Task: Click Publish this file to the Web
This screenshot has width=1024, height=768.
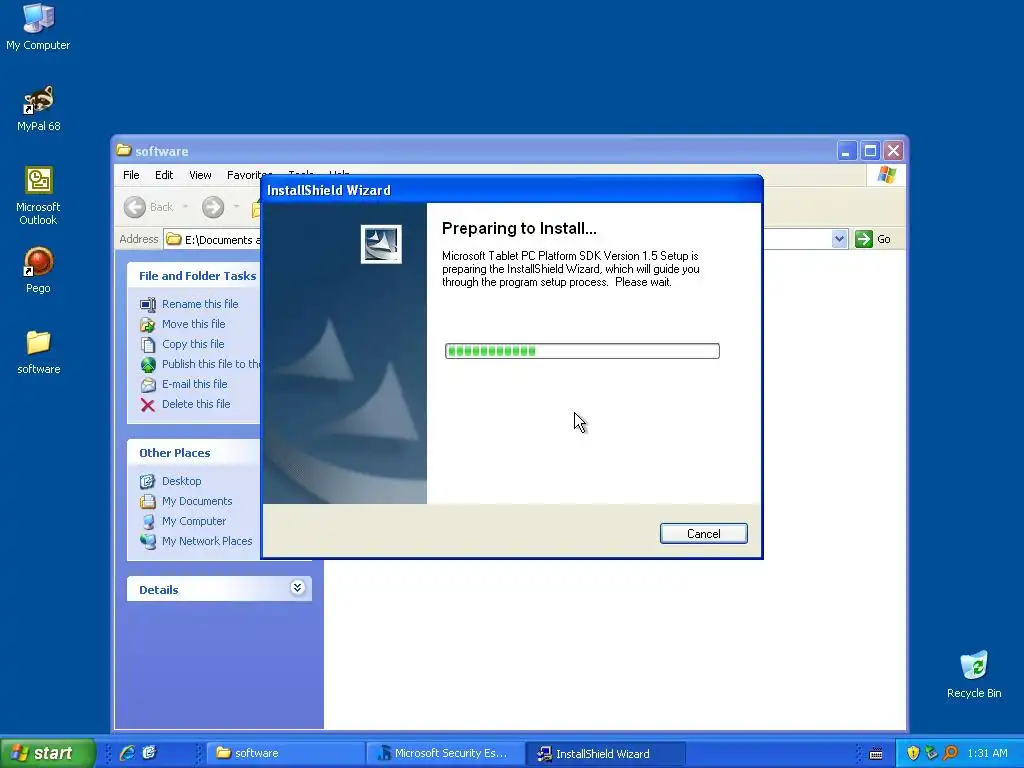Action: point(211,364)
